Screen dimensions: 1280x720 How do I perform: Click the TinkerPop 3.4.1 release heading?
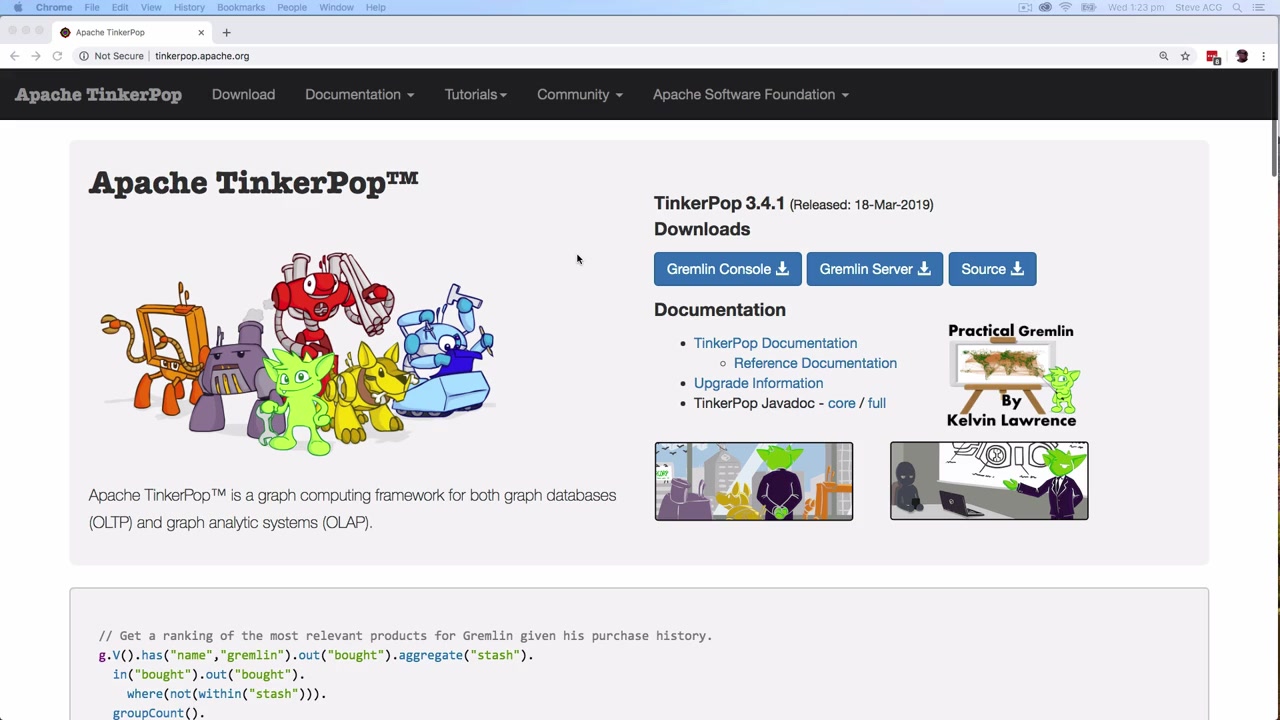[x=719, y=203]
